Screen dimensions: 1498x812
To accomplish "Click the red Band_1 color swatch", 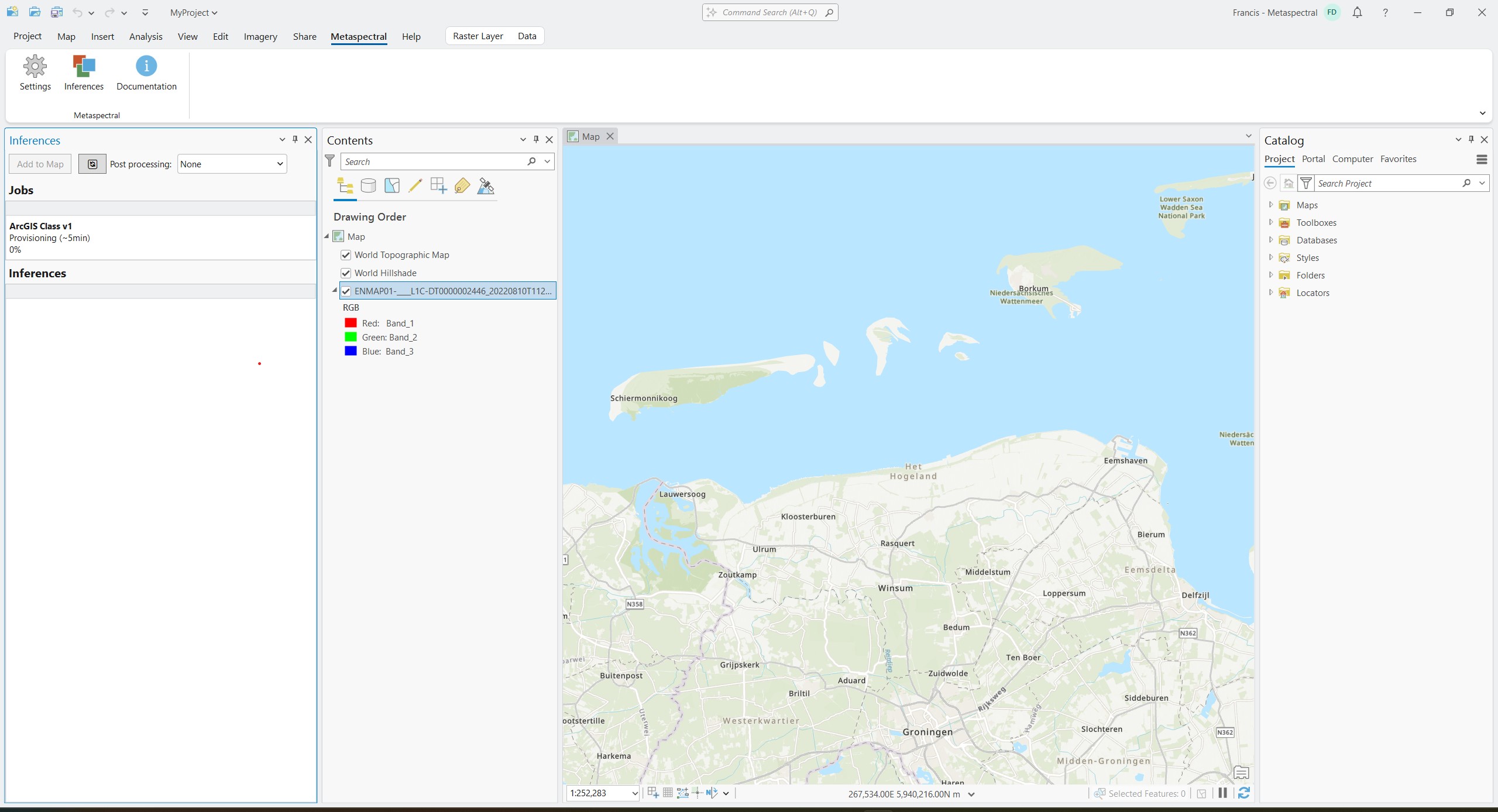I will 351,323.
